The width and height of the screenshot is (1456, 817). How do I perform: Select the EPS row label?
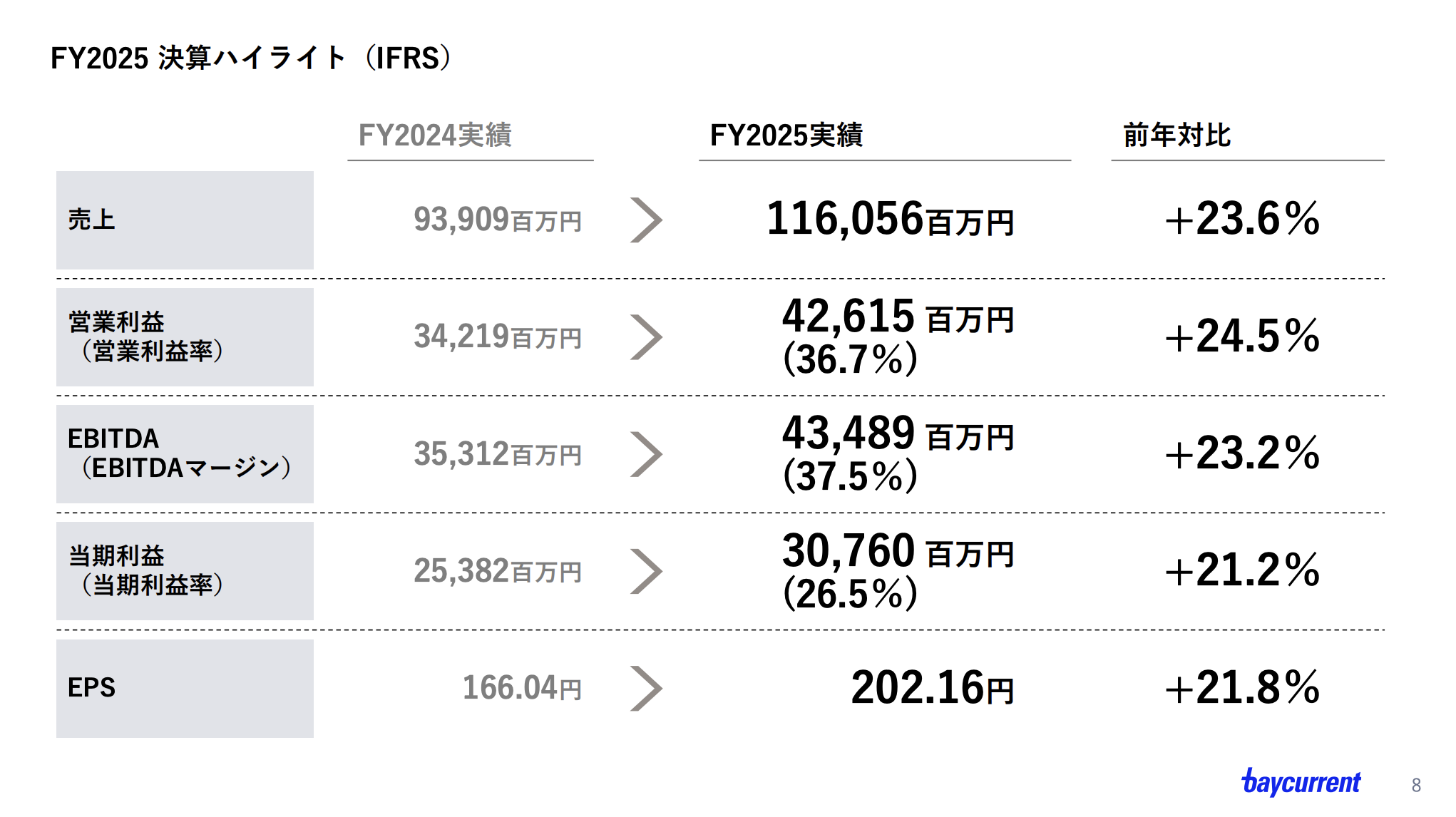[x=92, y=688]
